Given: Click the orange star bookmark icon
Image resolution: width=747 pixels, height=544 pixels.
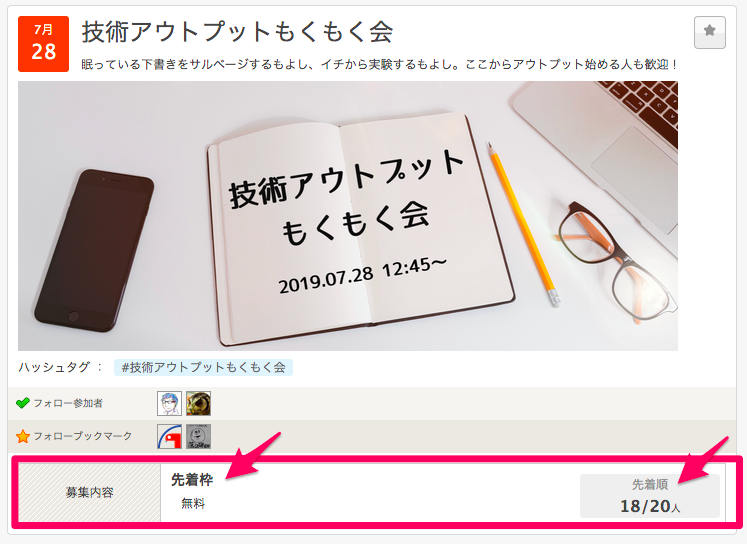Looking at the screenshot, I should pyautogui.click(x=22, y=436).
